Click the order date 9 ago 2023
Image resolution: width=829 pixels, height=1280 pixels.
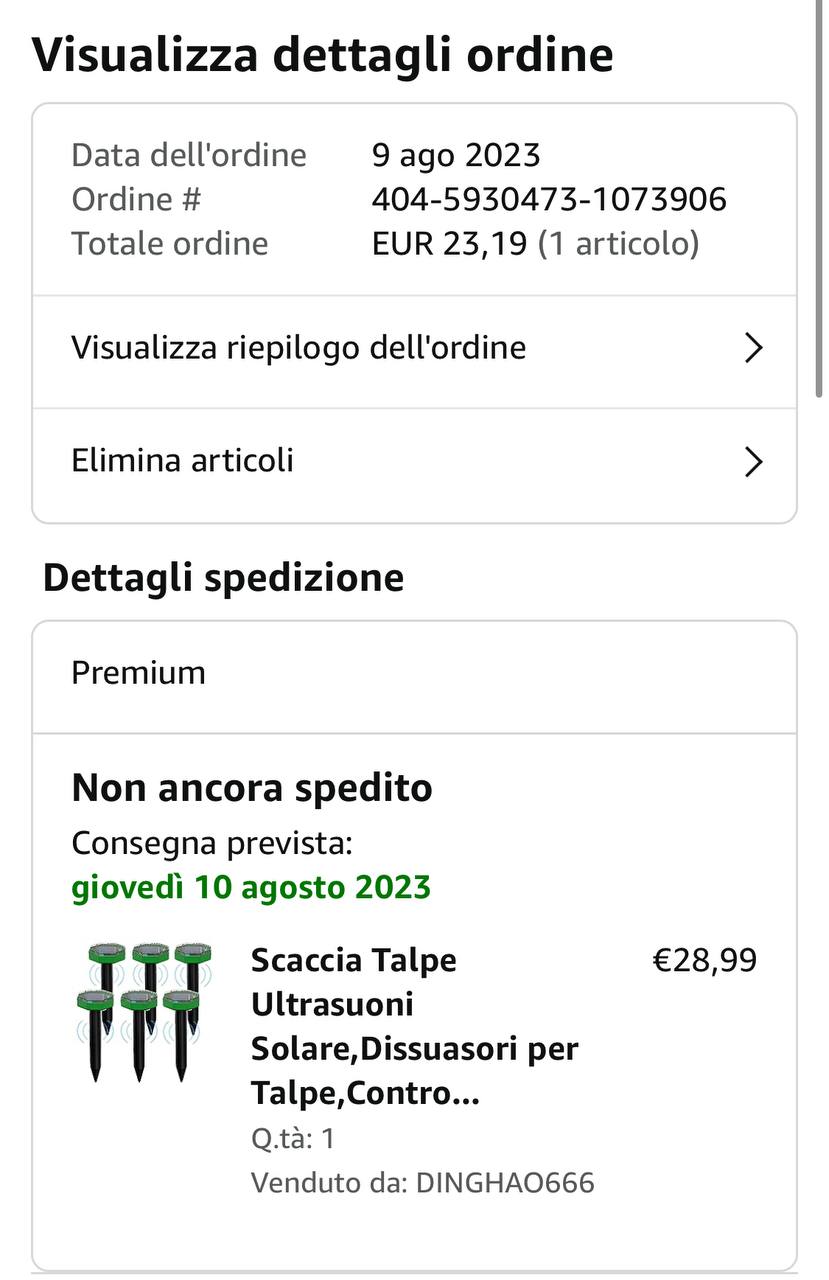click(x=456, y=155)
